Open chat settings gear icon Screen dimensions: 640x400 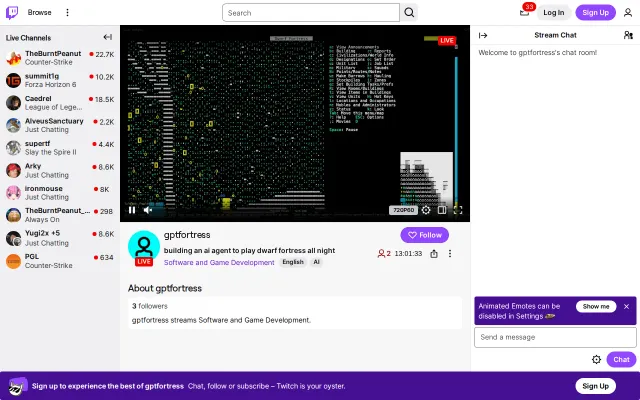point(596,359)
